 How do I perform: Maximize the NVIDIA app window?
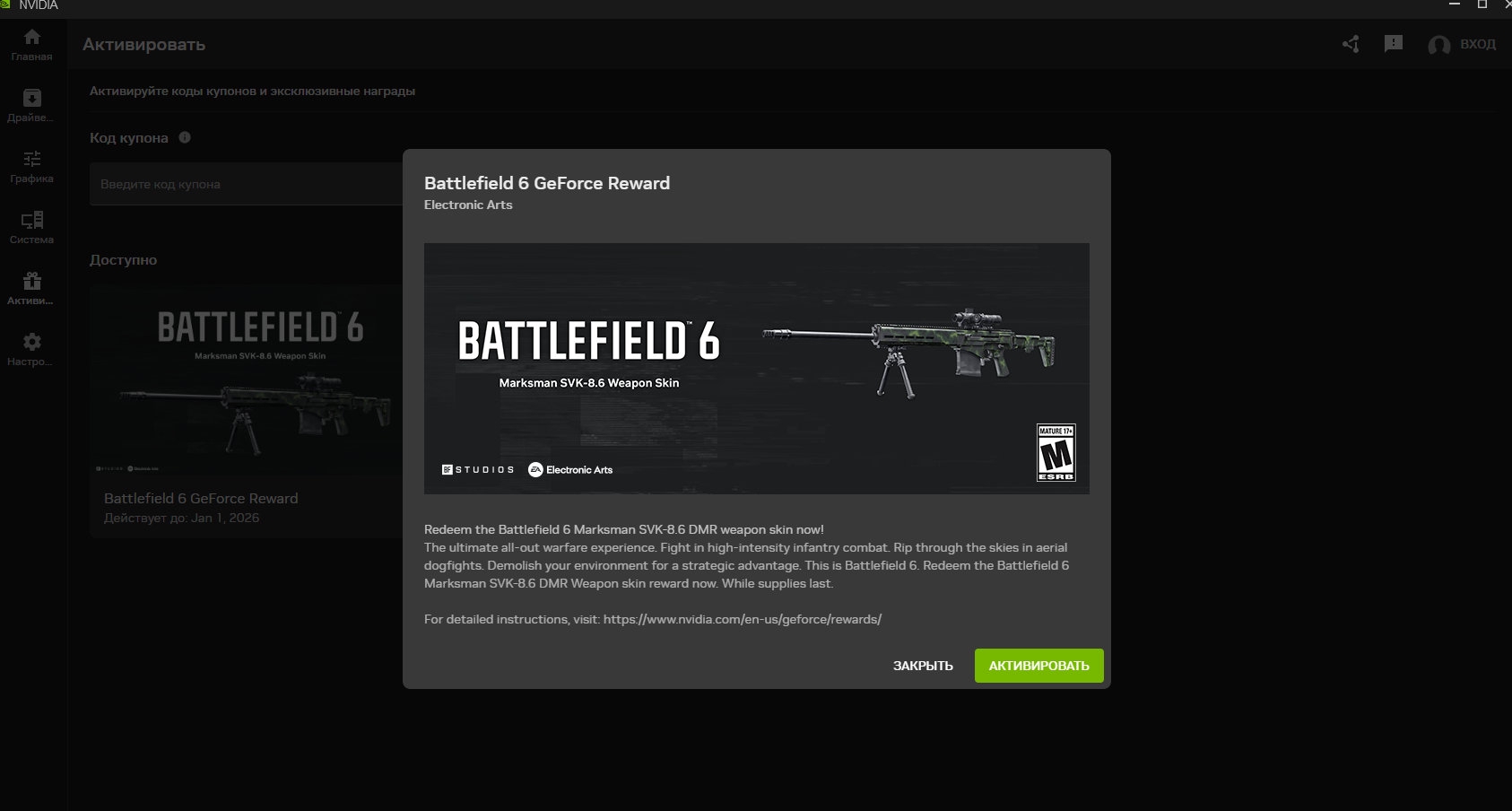coord(1482,4)
